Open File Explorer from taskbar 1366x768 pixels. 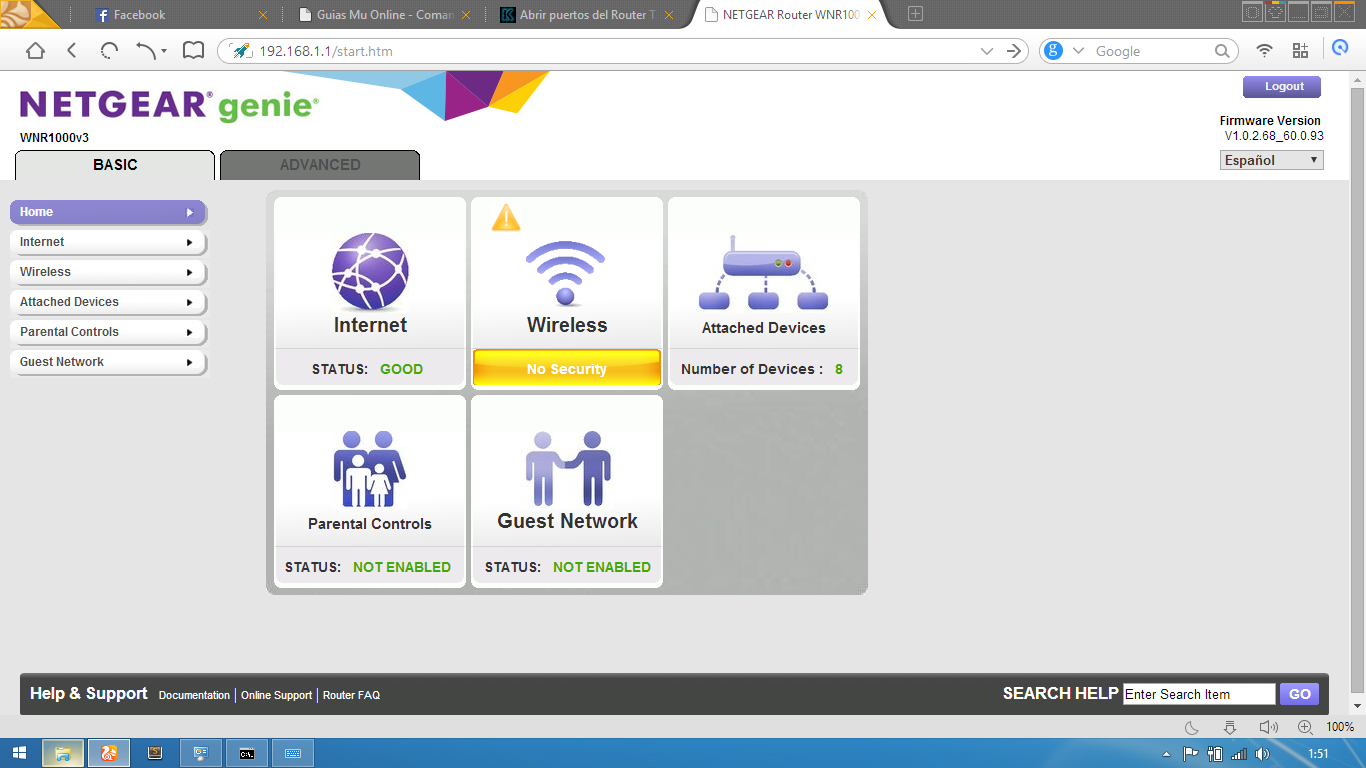click(x=62, y=753)
